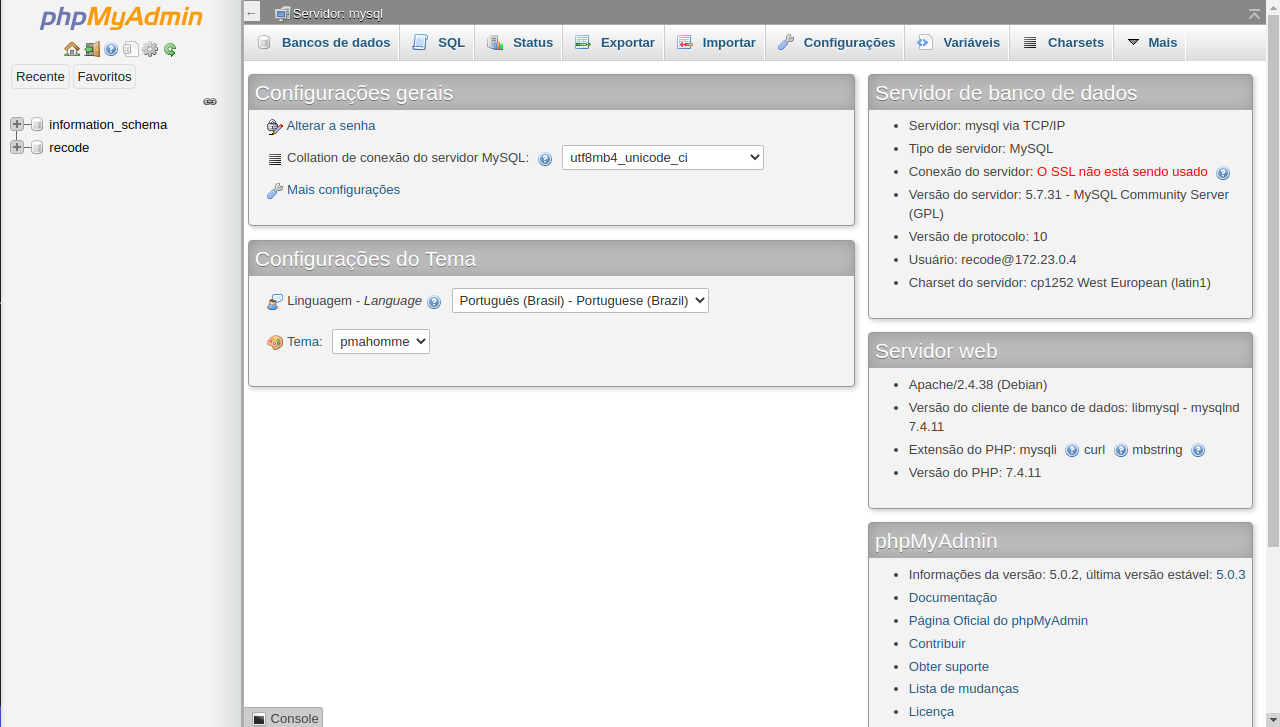The width and height of the screenshot is (1280, 727).
Task: Switch to the Configurações tab
Action: coord(835,43)
